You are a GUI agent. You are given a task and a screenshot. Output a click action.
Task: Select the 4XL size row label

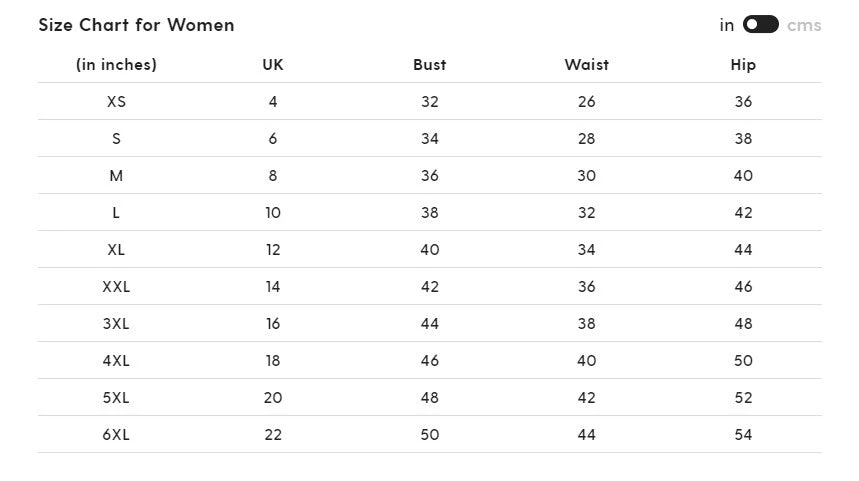point(116,361)
